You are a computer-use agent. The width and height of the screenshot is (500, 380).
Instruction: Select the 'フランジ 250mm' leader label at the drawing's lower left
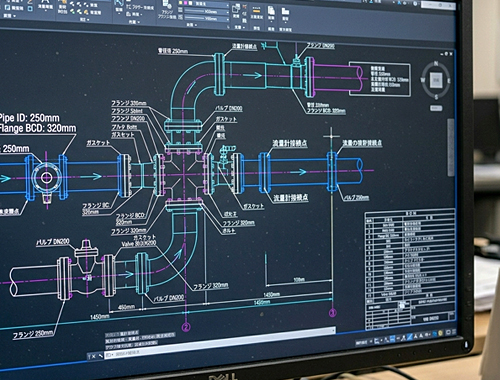32,334
